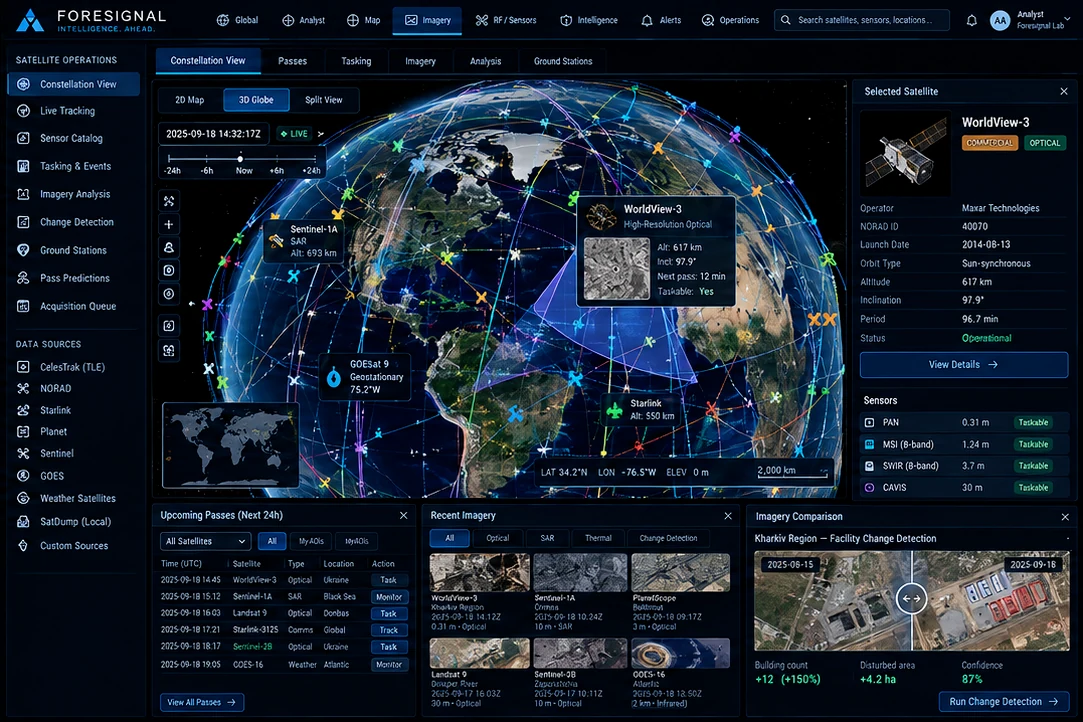Open the GOES-16 Atlantic imagery thumbnail
1083x722 pixels.
point(680,653)
